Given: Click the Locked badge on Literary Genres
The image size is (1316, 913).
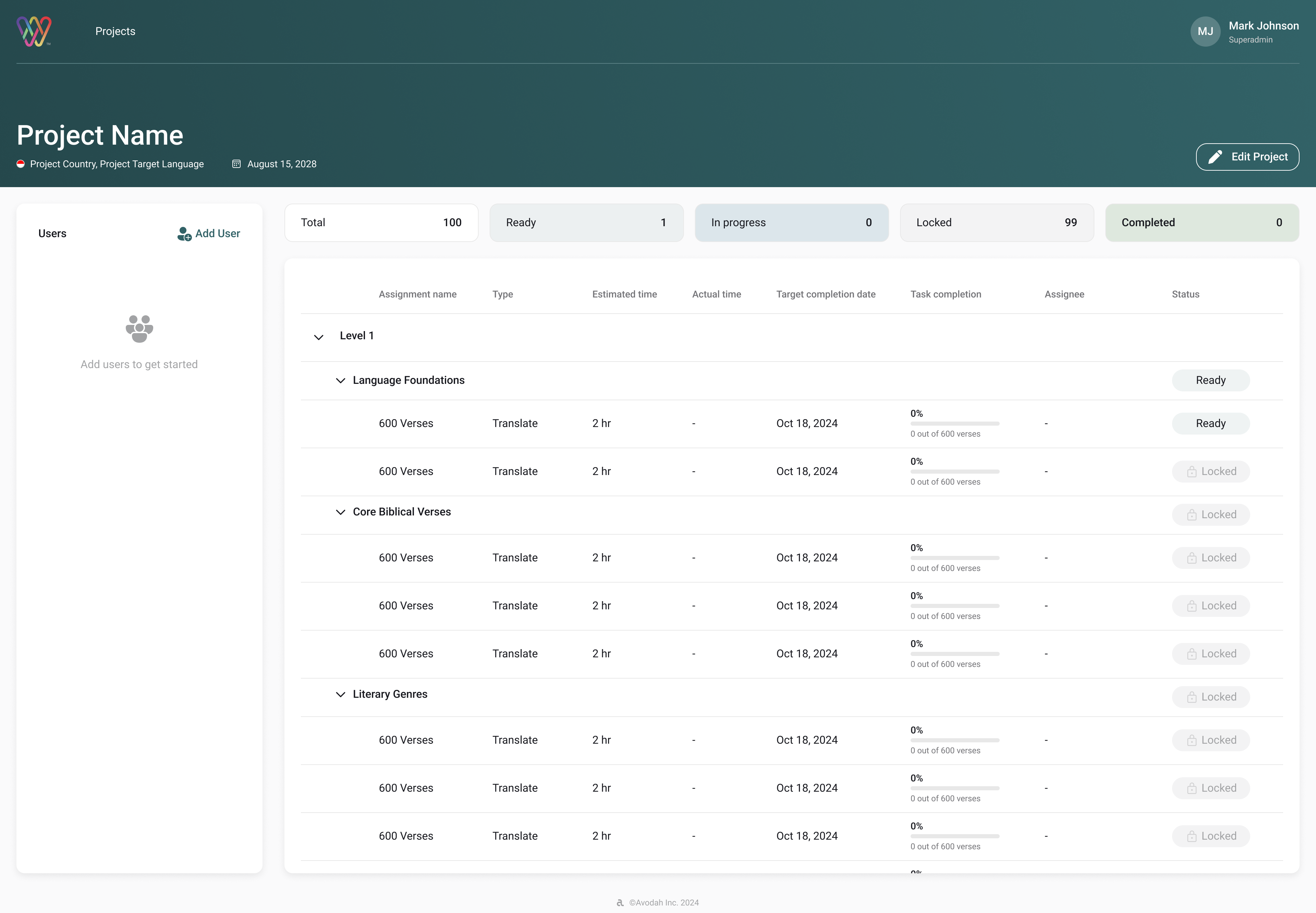Looking at the screenshot, I should (1211, 697).
